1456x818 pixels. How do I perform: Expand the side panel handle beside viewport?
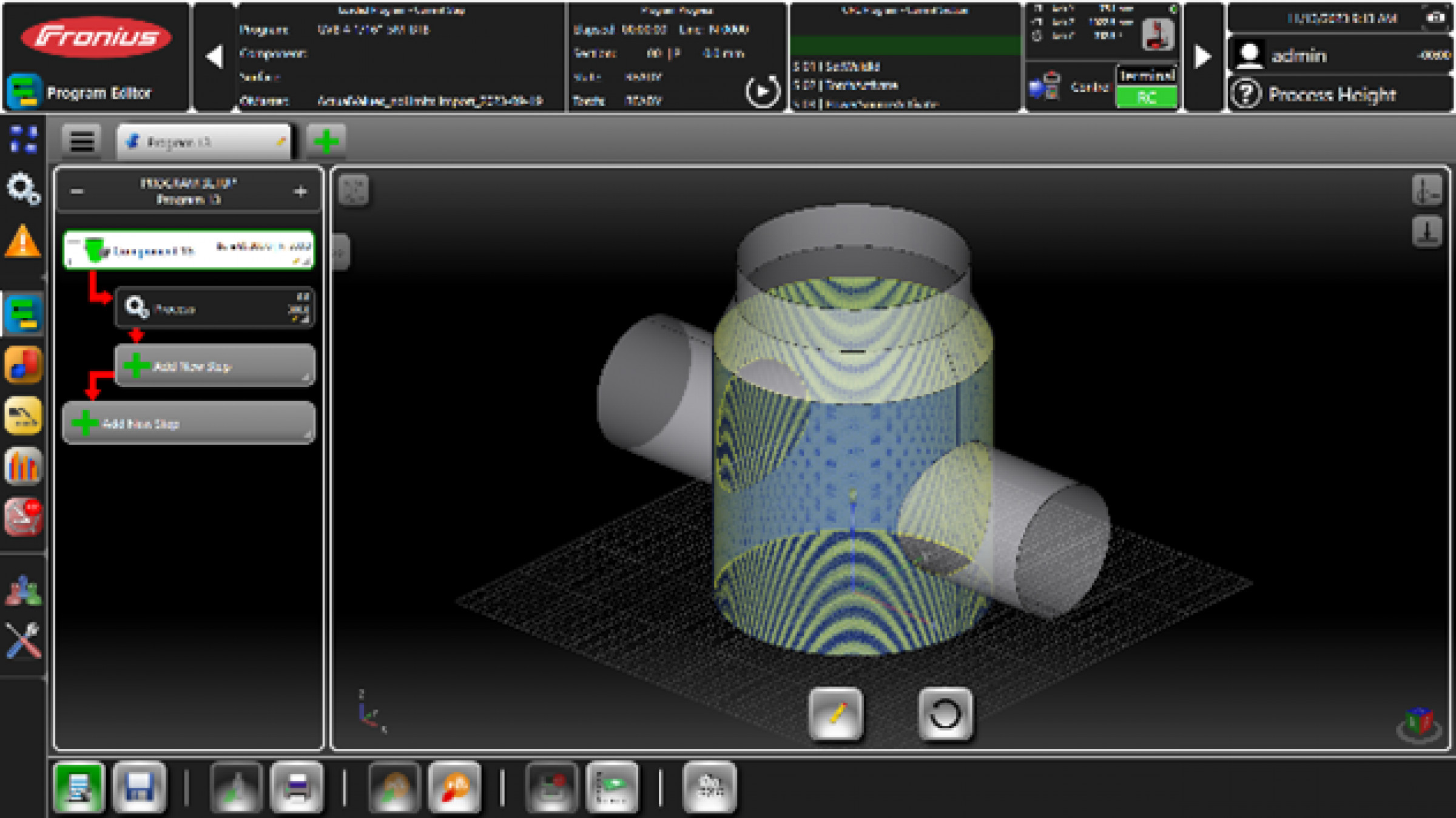[340, 252]
